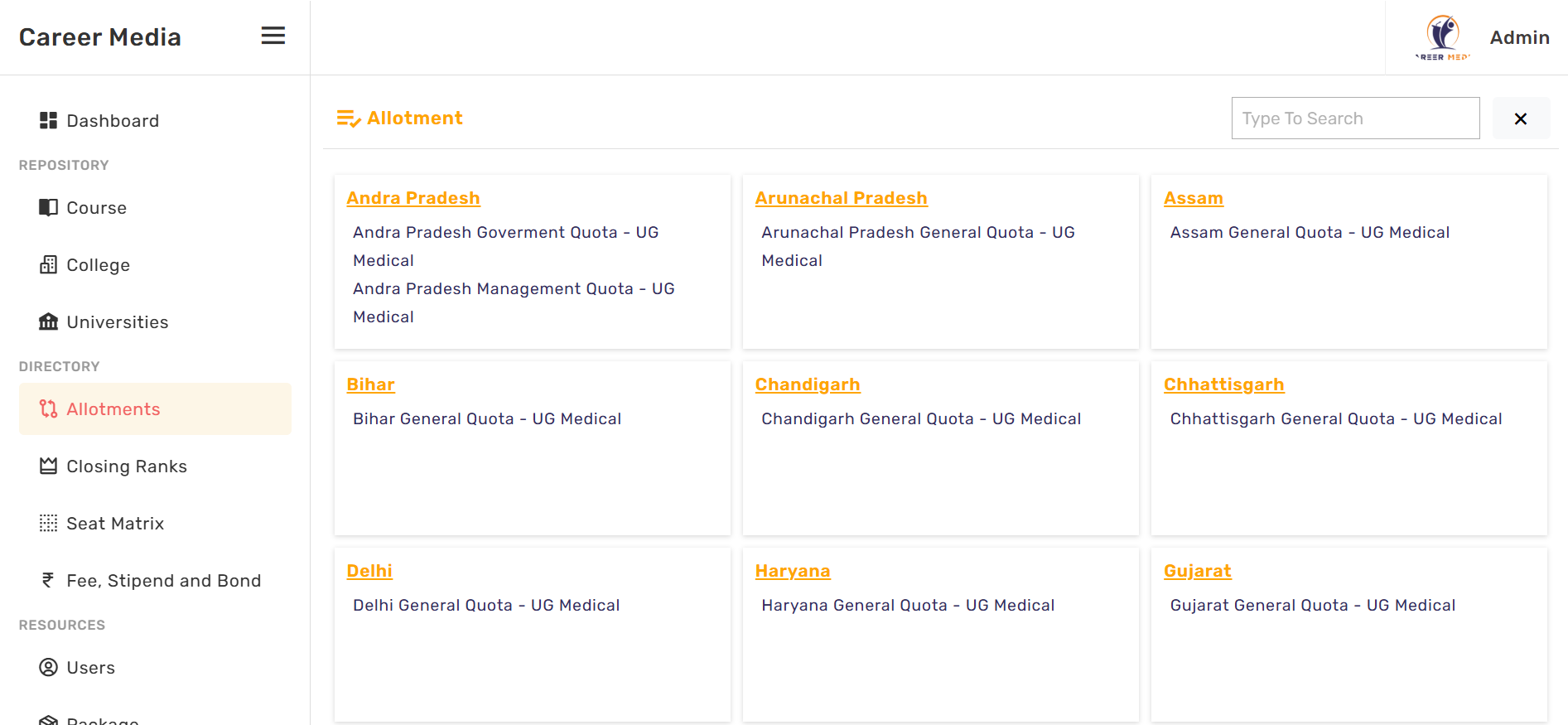Open the Admin account menu

(x=1519, y=37)
